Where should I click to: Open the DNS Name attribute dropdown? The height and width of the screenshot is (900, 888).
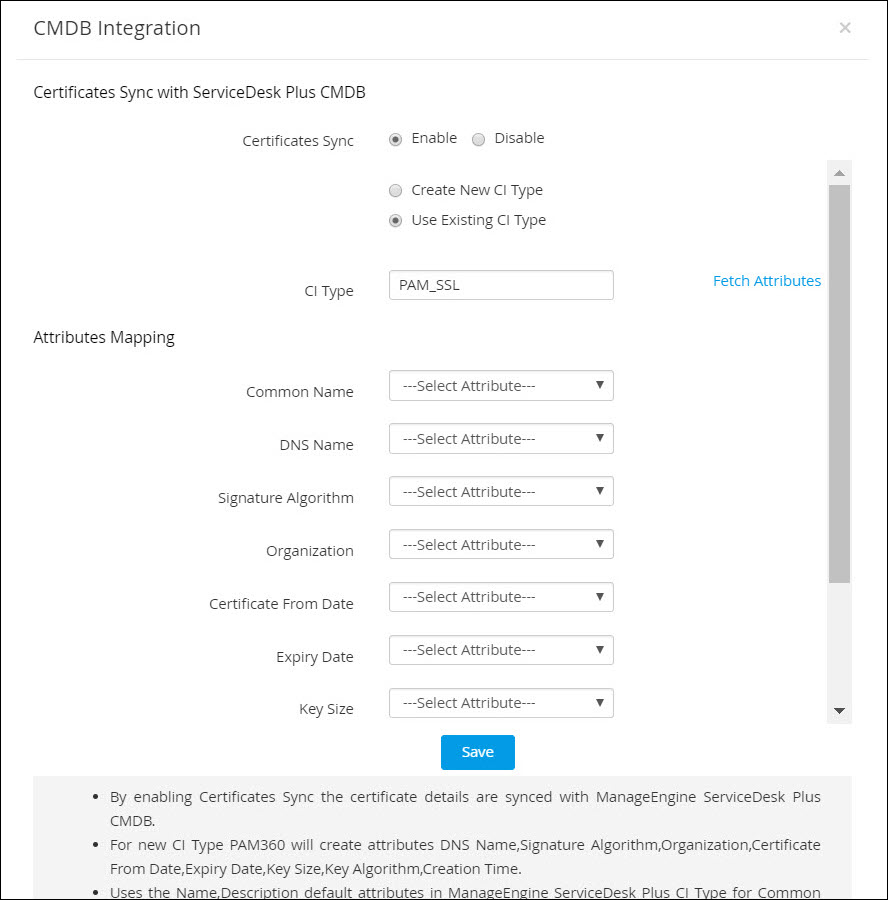[x=500, y=439]
